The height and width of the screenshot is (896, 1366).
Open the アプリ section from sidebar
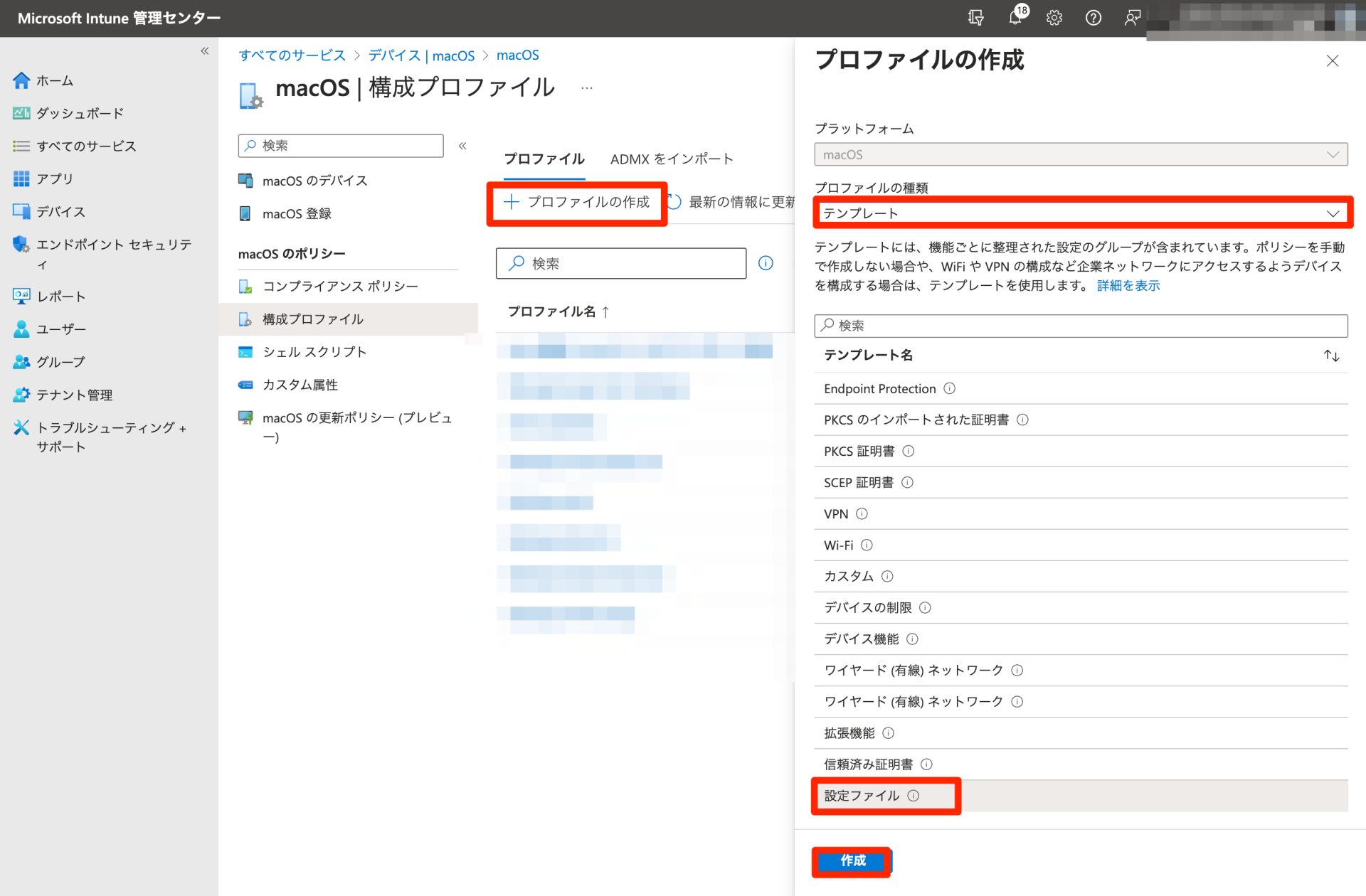click(x=22, y=178)
